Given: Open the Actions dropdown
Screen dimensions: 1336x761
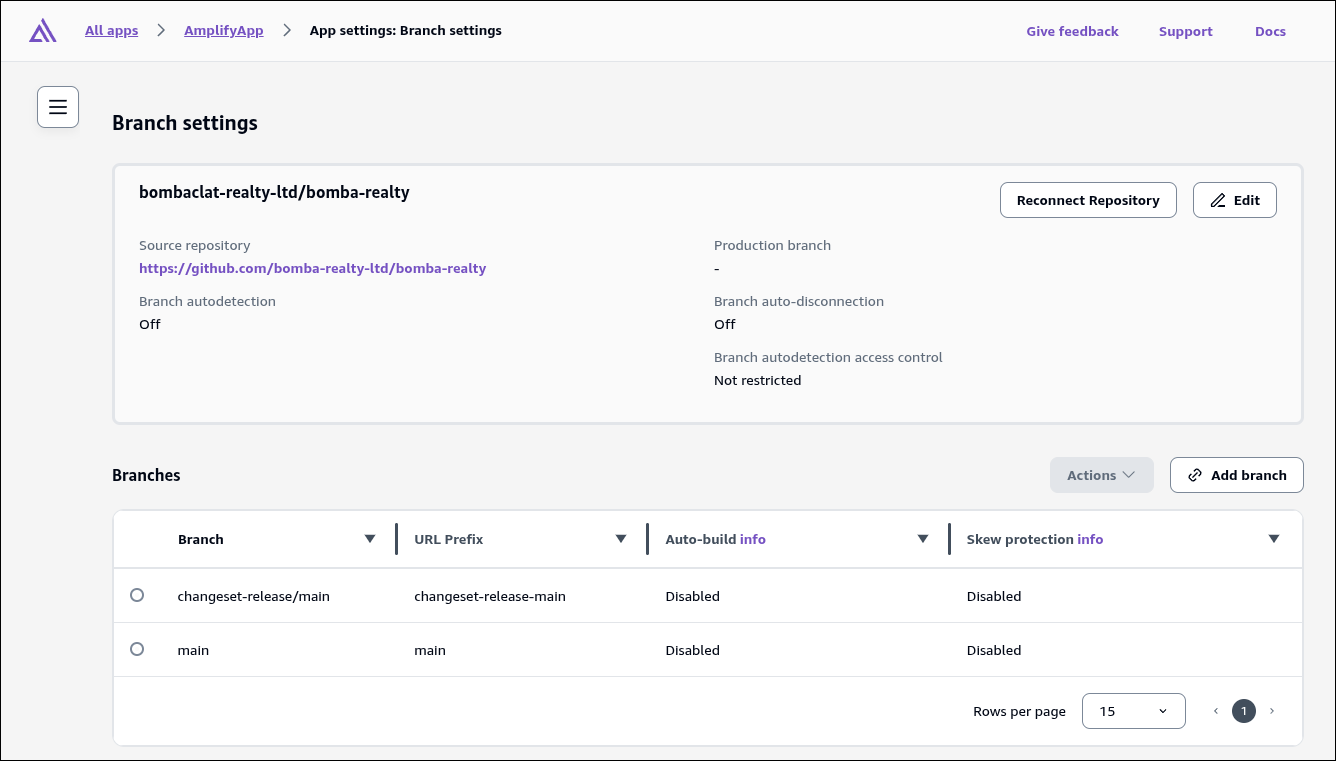Looking at the screenshot, I should (1102, 475).
